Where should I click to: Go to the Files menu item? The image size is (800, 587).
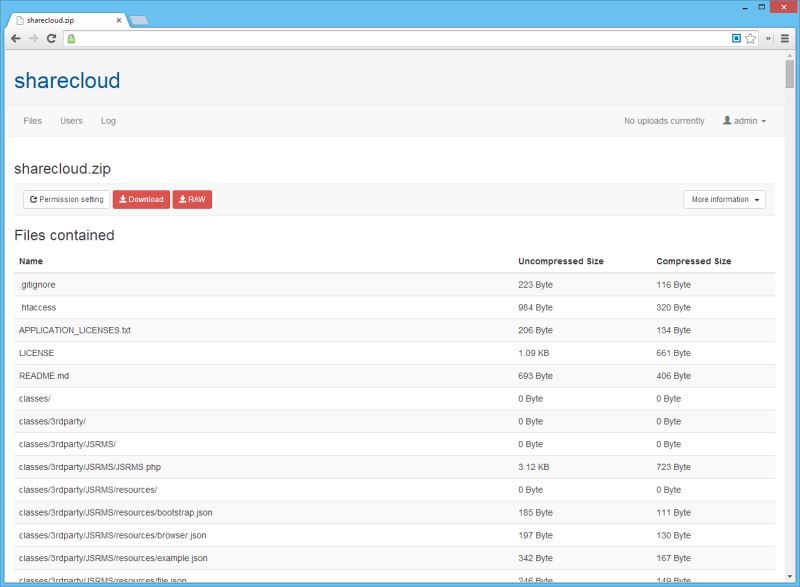(x=33, y=121)
